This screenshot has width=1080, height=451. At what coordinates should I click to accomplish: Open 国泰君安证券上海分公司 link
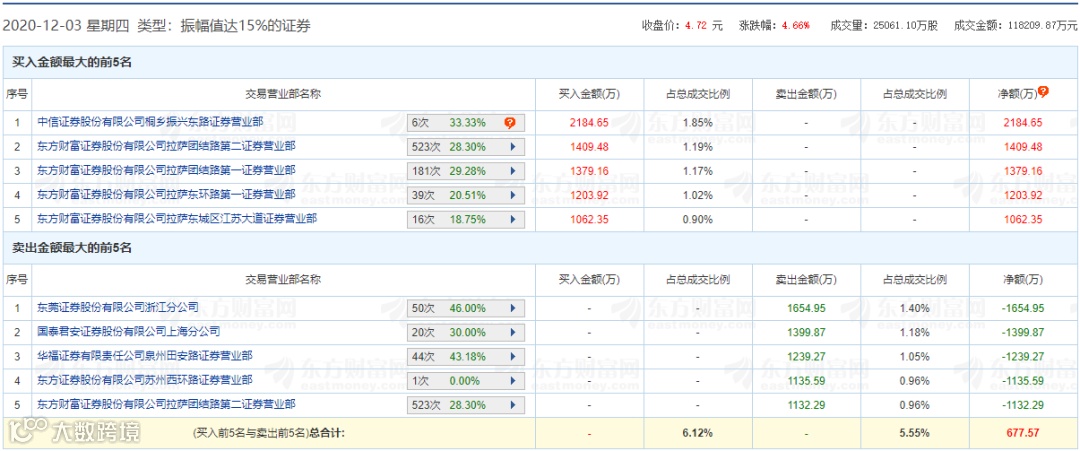tap(129, 331)
